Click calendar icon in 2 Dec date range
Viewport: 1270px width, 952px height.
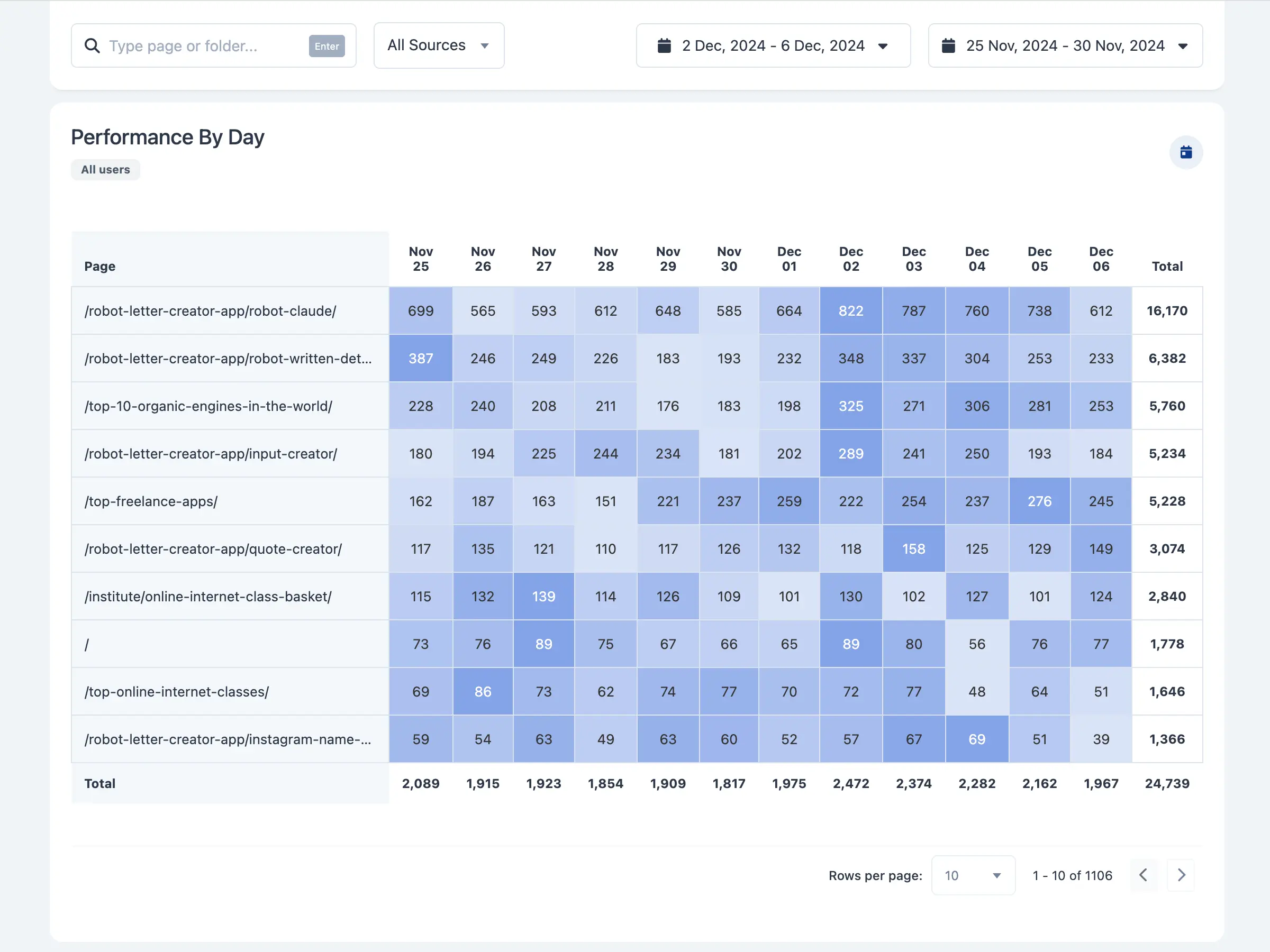pos(664,46)
